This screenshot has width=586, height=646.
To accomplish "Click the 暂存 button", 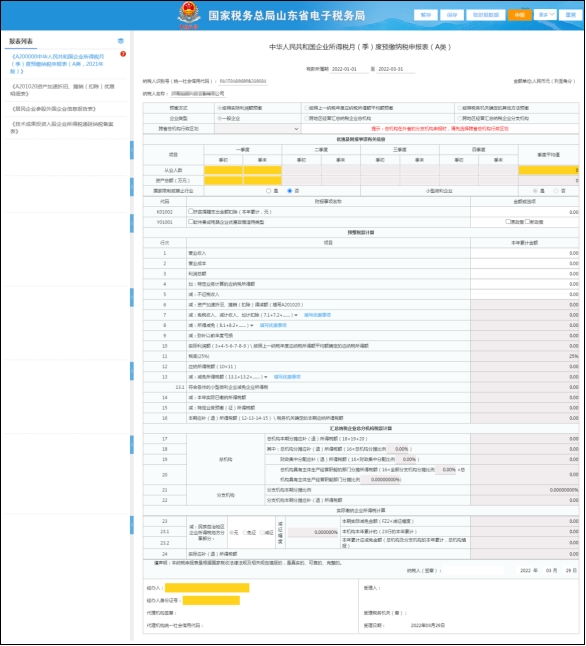I will 426,15.
